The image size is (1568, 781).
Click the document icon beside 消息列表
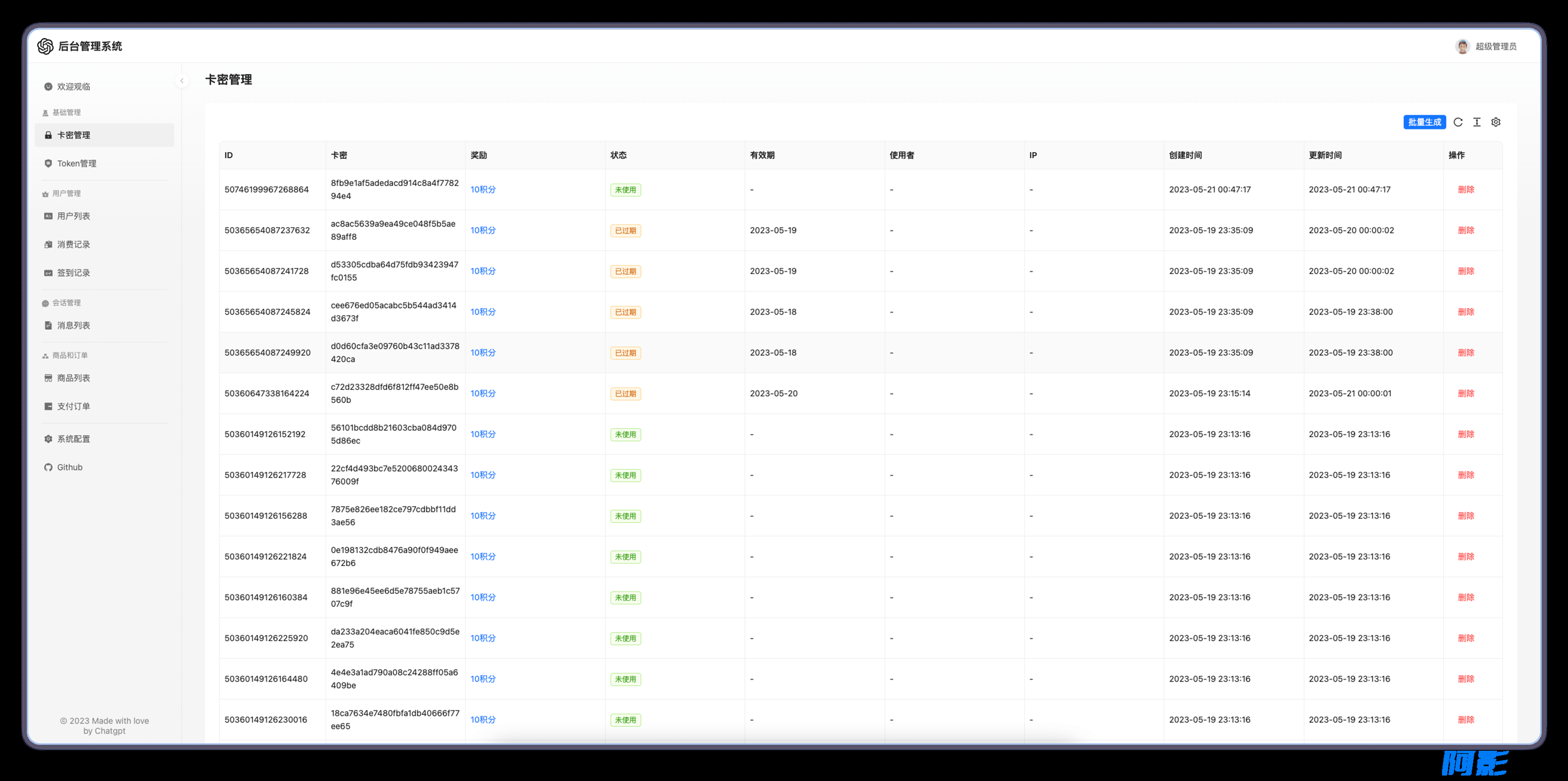click(48, 325)
